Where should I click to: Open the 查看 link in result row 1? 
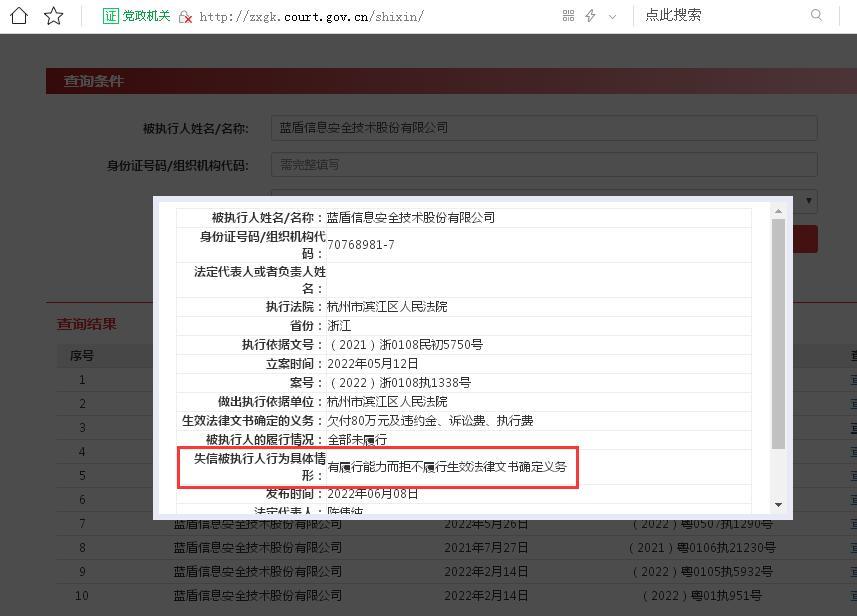coord(853,380)
